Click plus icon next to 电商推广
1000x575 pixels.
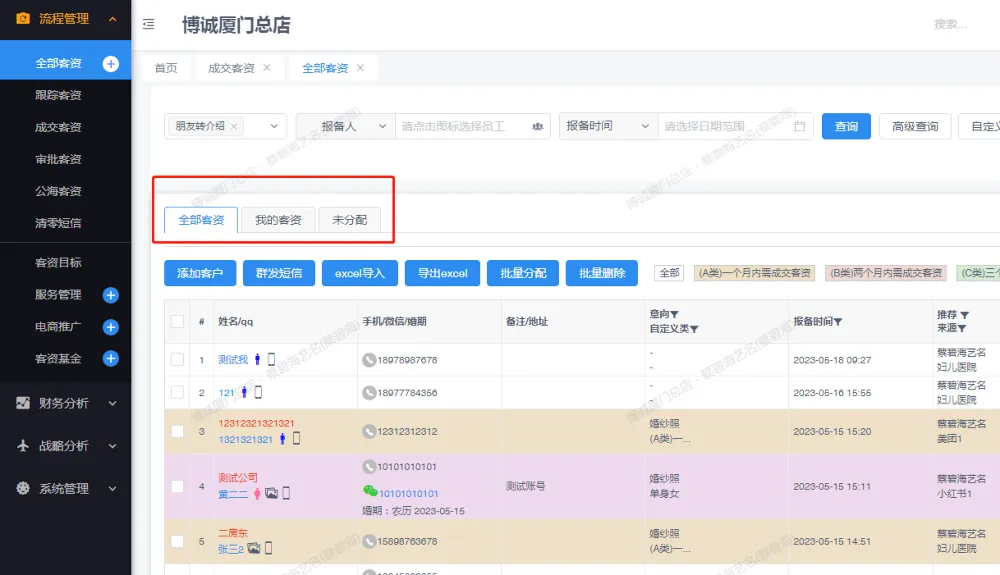111,327
